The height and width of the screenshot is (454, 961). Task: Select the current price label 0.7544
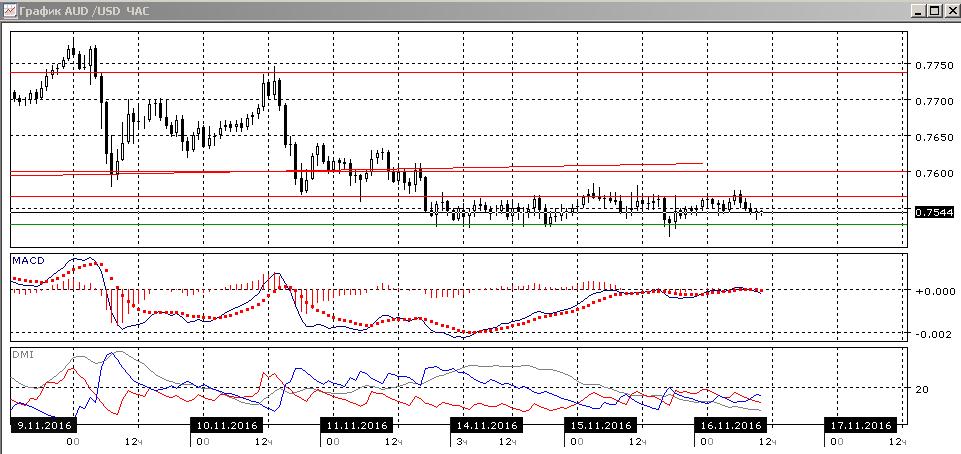coord(933,213)
